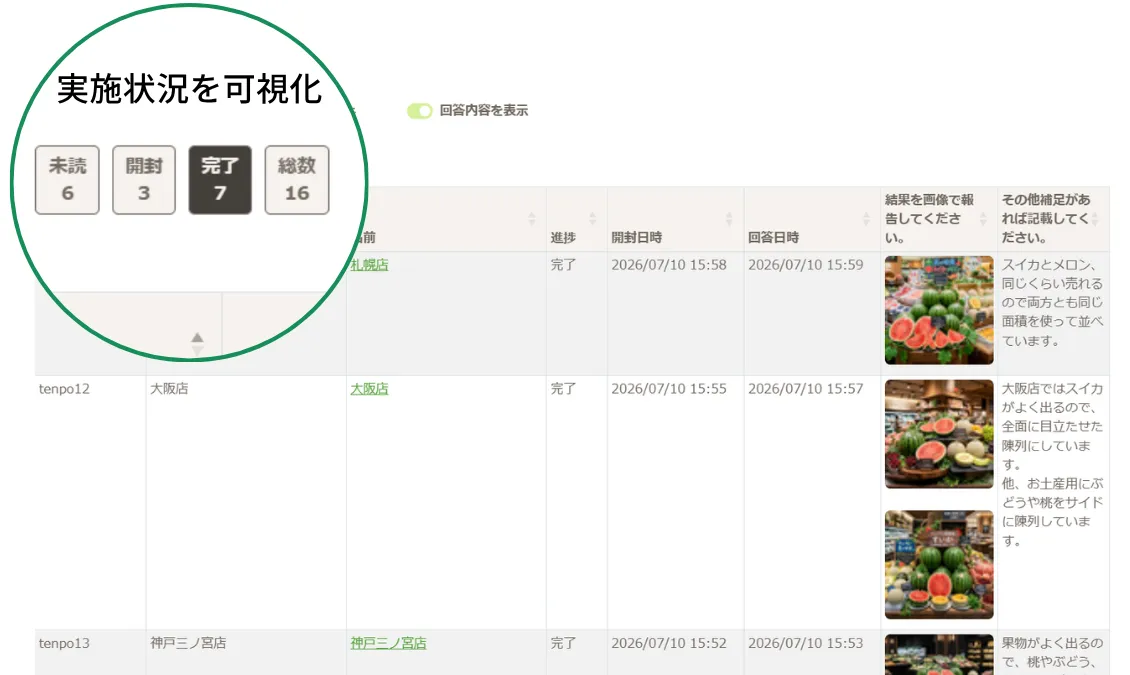Open the 神戸三ノ宮店 link

coord(388,643)
